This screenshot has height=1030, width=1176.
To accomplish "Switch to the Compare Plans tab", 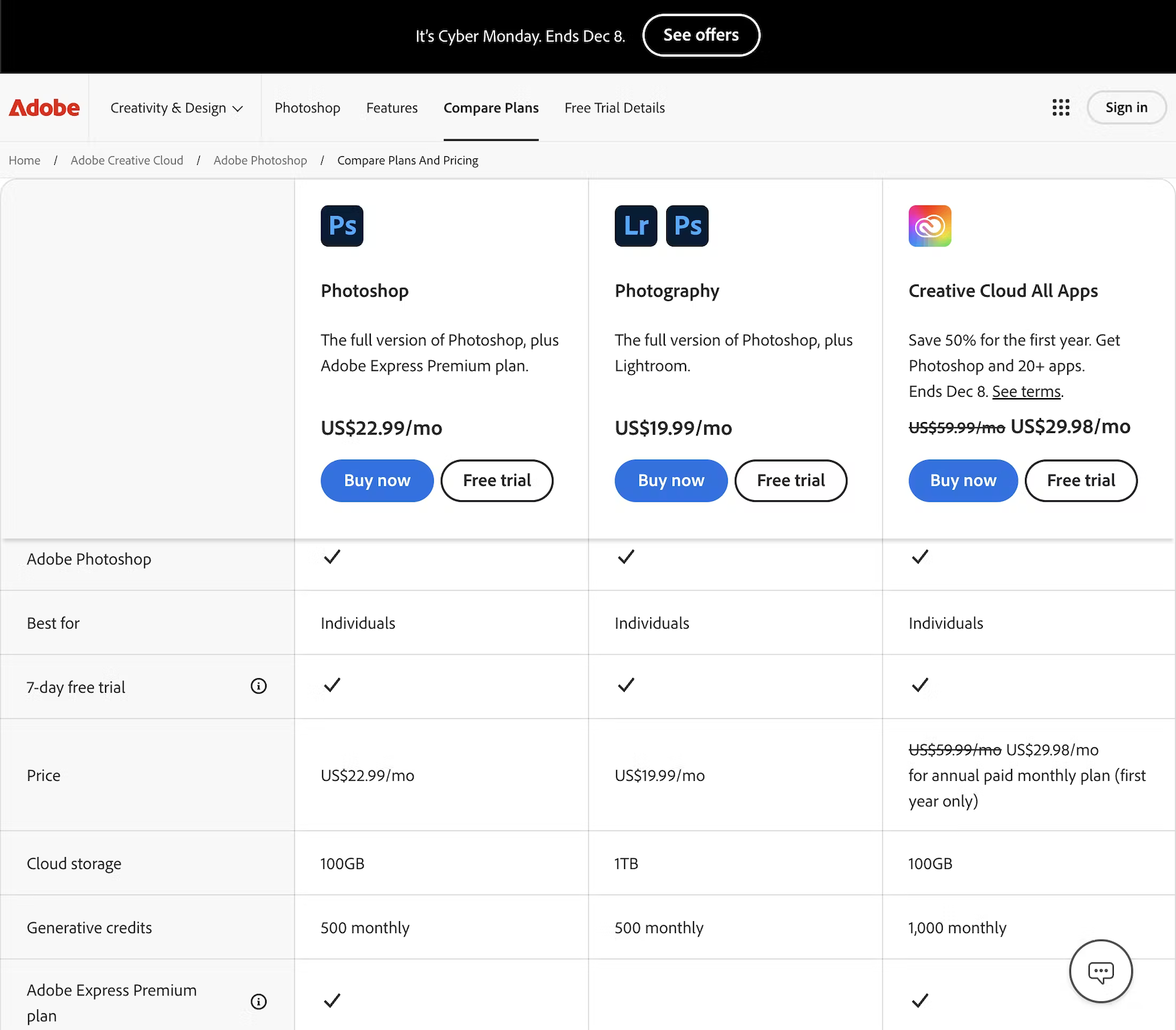I will pyautogui.click(x=491, y=108).
